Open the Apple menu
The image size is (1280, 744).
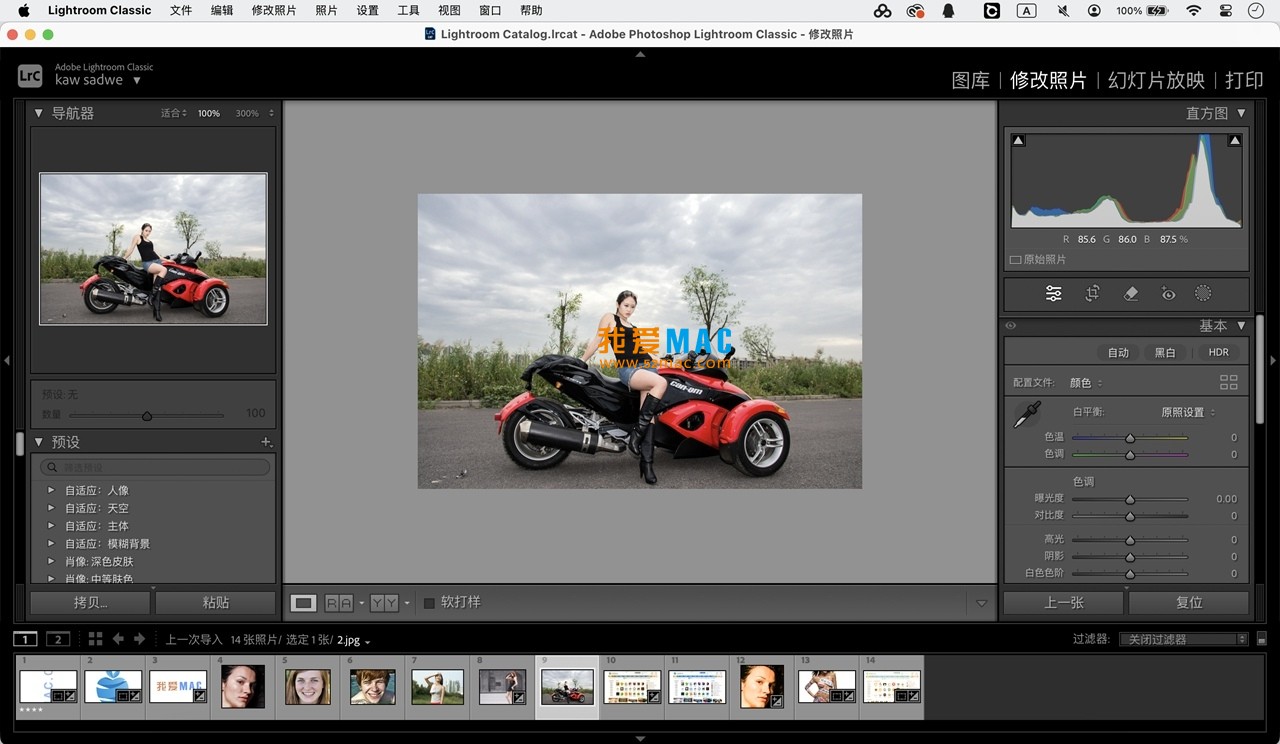pyautogui.click(x=24, y=11)
